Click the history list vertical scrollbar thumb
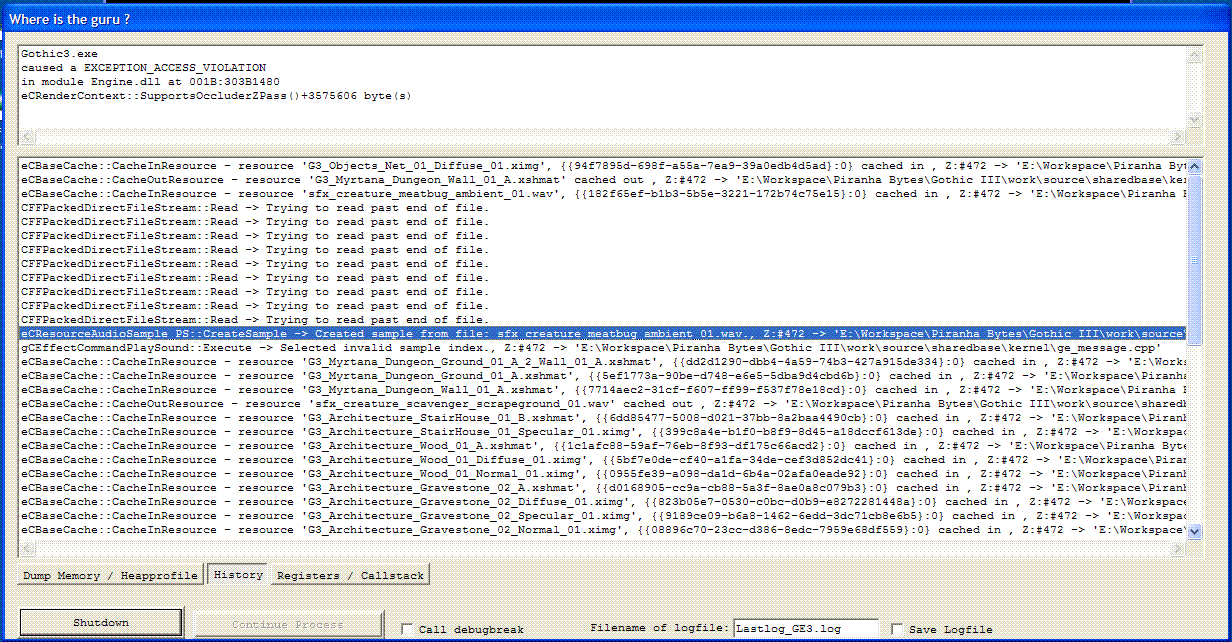This screenshot has height=642, width=1232. (1194, 259)
